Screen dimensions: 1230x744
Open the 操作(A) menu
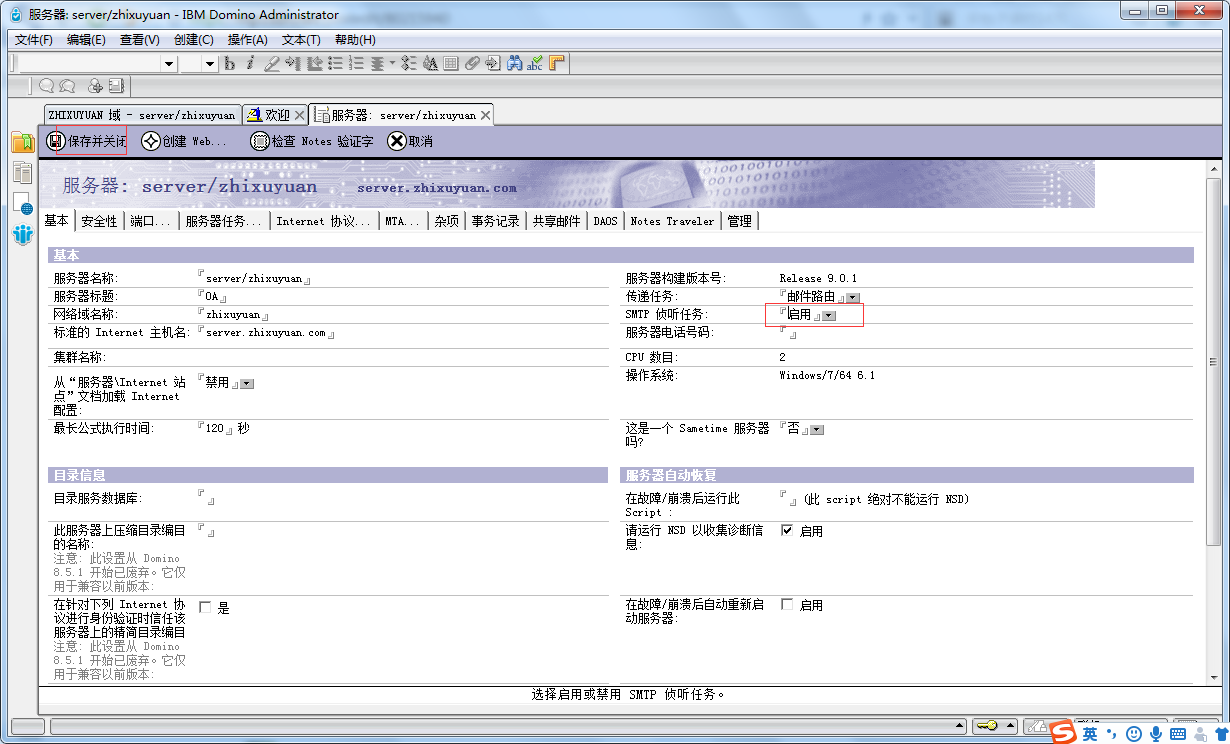tap(248, 40)
